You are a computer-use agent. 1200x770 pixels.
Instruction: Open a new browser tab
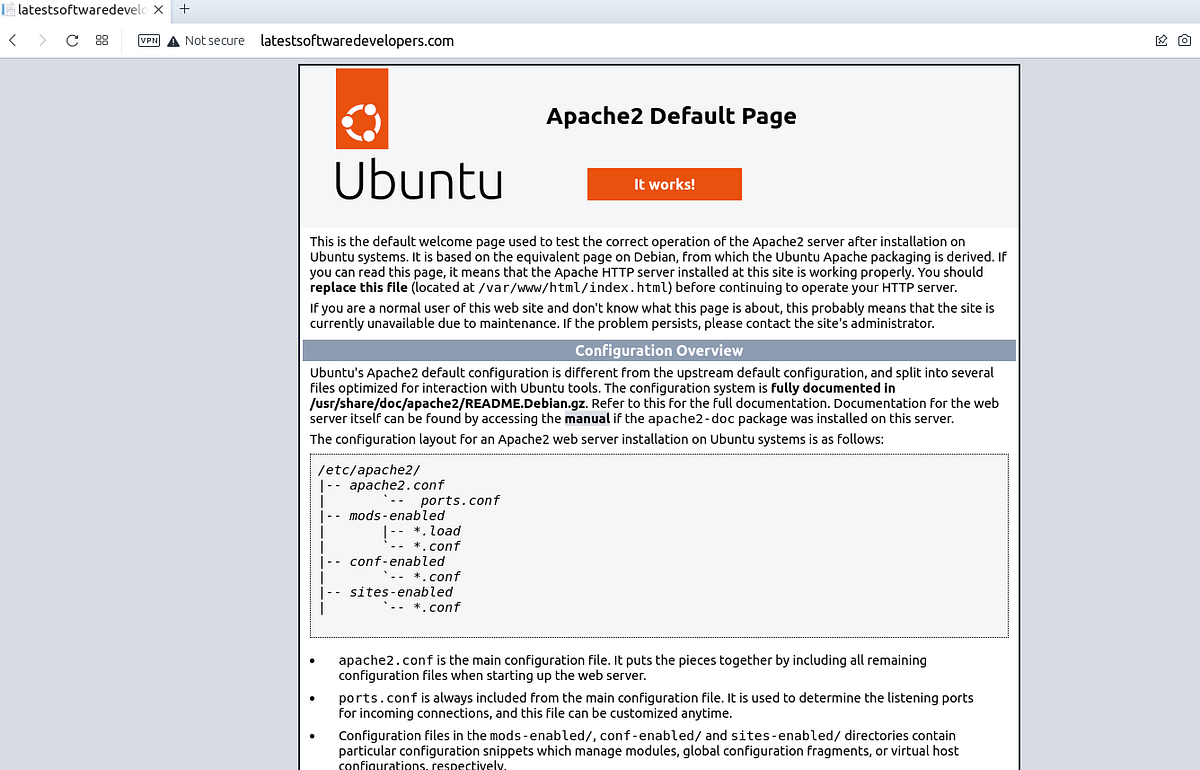pyautogui.click(x=184, y=10)
